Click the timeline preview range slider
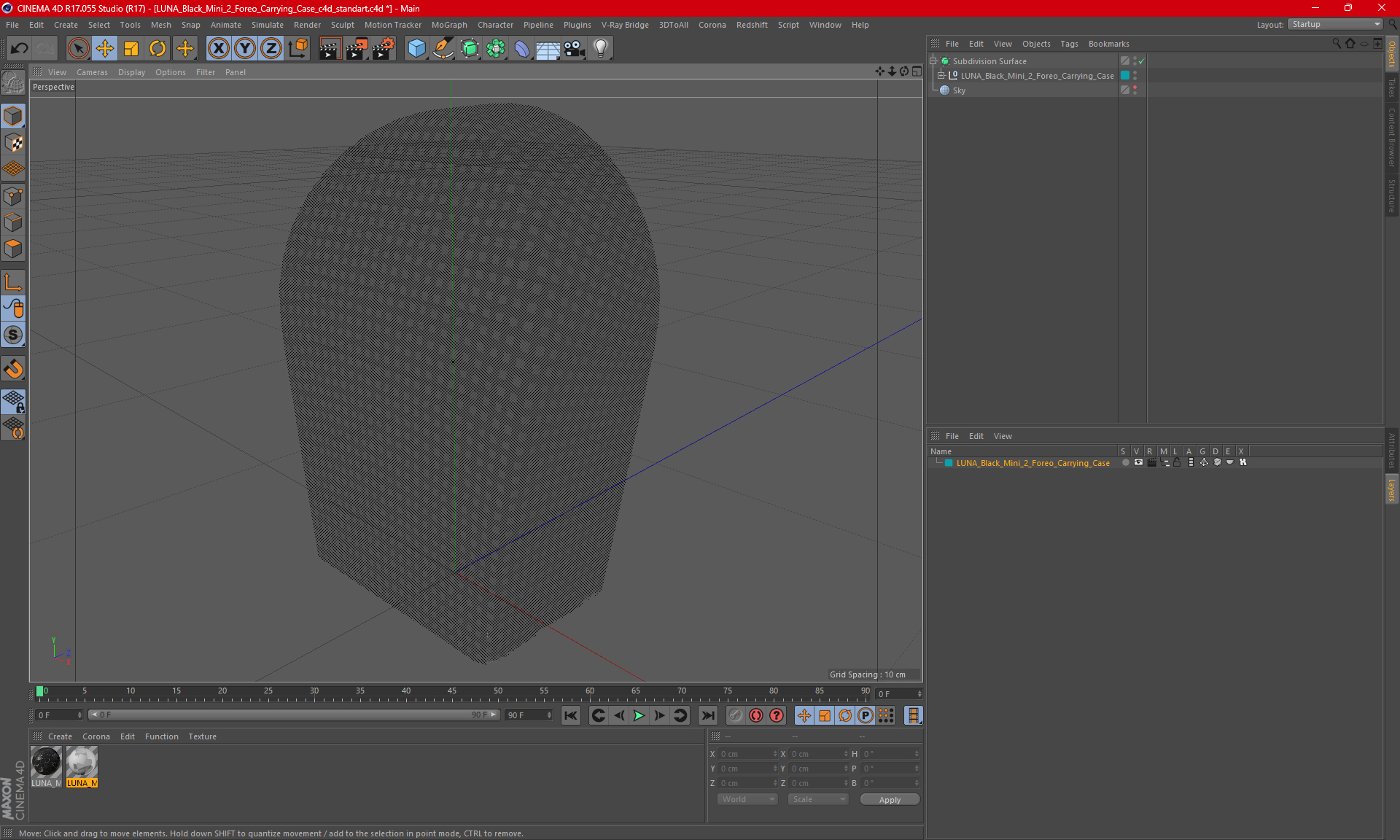 (x=294, y=715)
